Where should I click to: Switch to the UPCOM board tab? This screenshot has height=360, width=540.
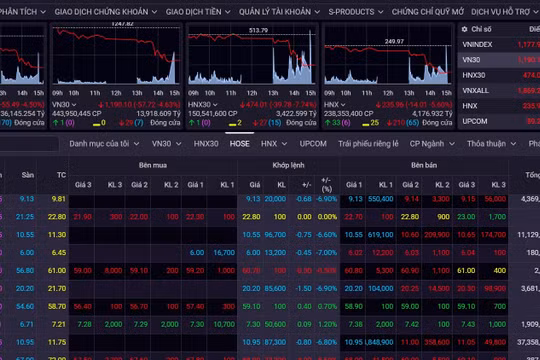point(313,144)
